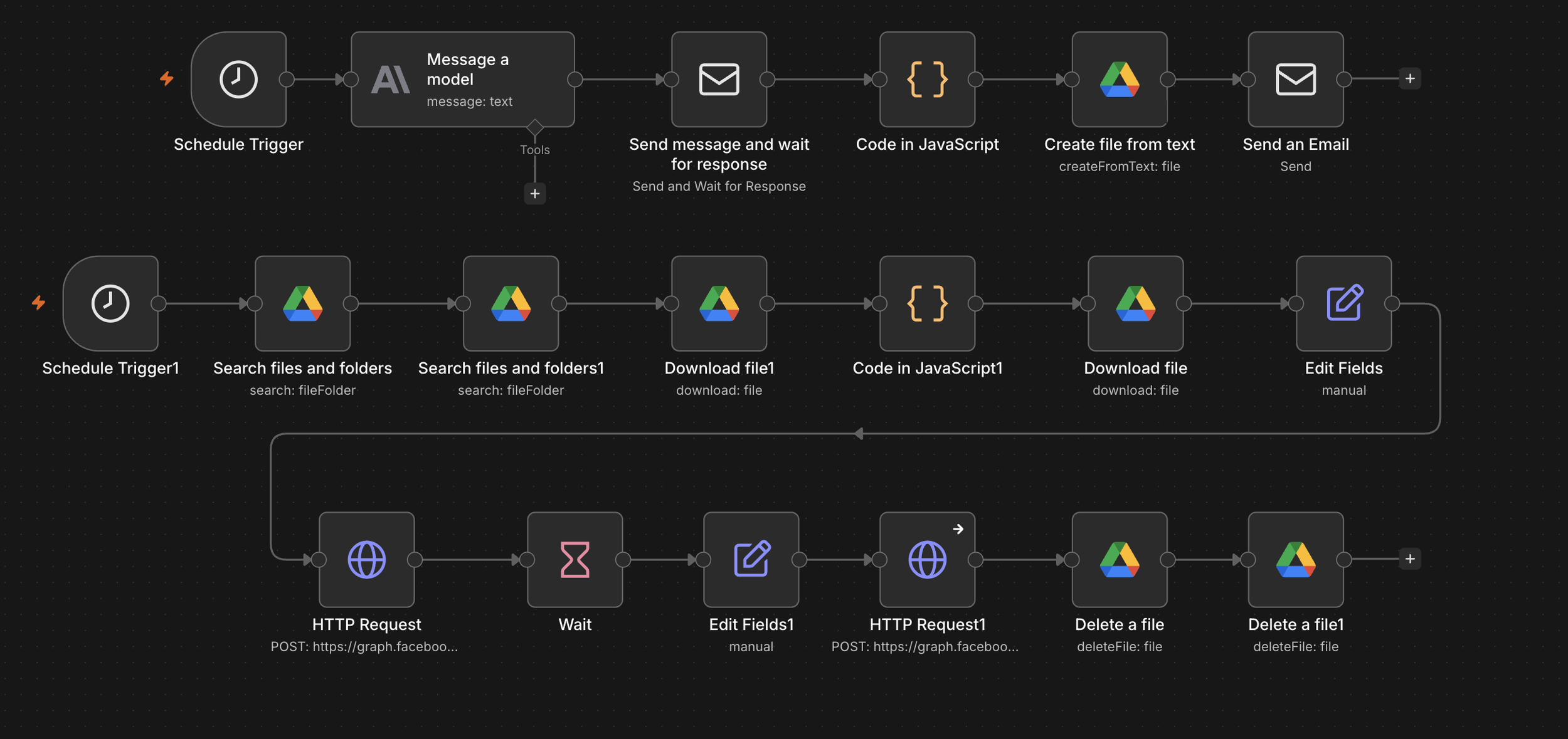The height and width of the screenshot is (739, 1568).
Task: Open the Delete a file Drive node
Action: (x=1120, y=560)
